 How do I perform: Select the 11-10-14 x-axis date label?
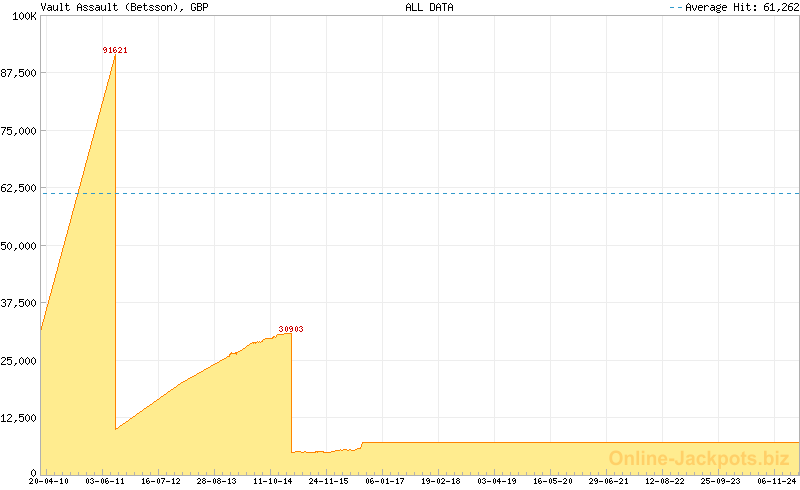273,481
